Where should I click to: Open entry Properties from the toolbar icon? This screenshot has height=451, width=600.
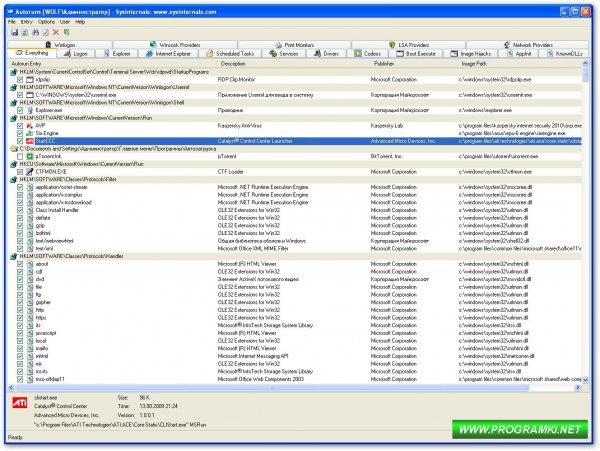click(x=46, y=33)
